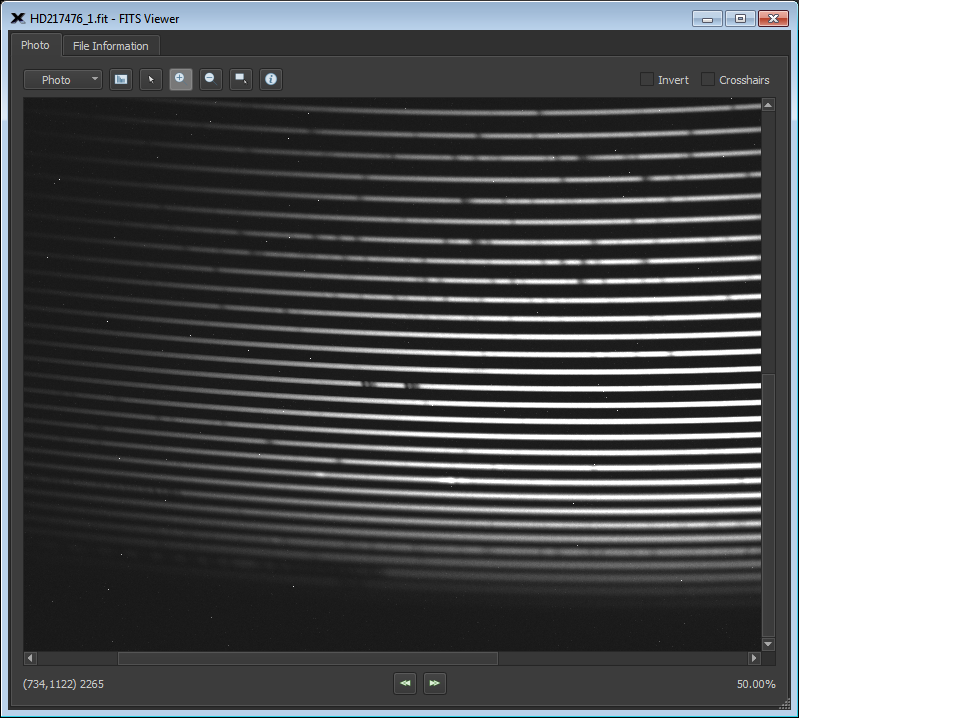The height and width of the screenshot is (718, 960).
Task: Go to the previous image
Action: click(x=405, y=683)
